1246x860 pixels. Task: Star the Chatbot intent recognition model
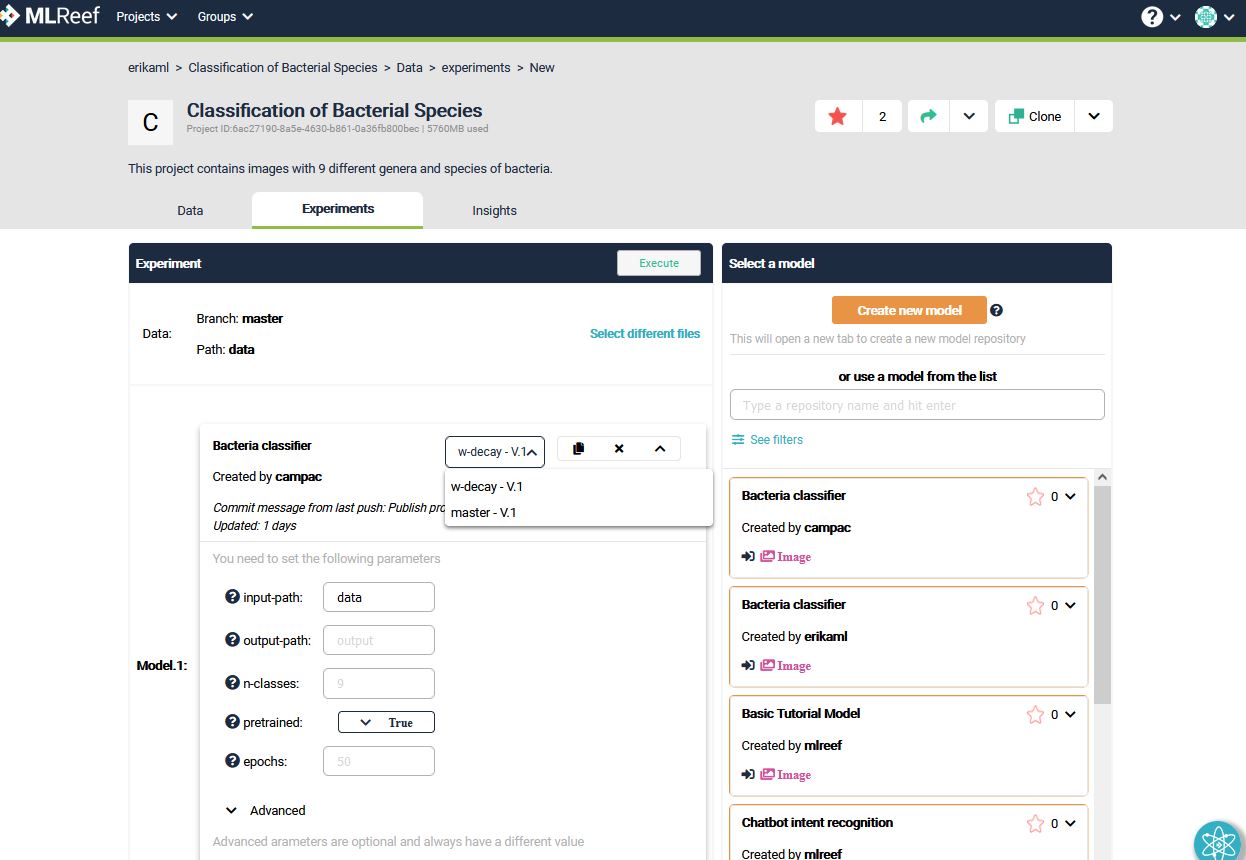coord(1035,823)
